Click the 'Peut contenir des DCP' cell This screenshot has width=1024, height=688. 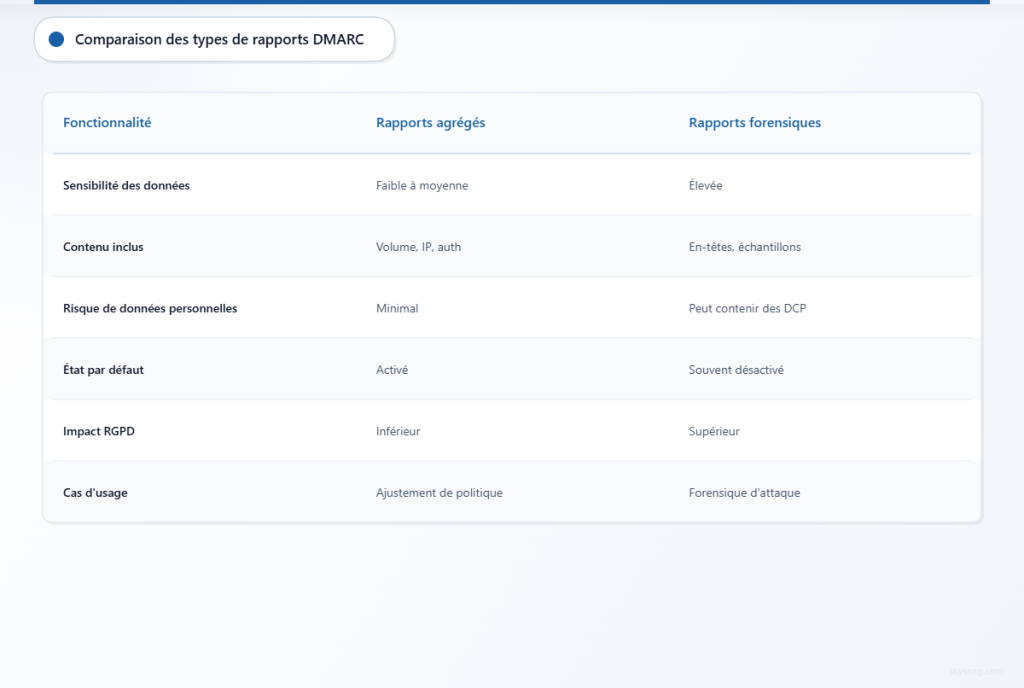[747, 308]
